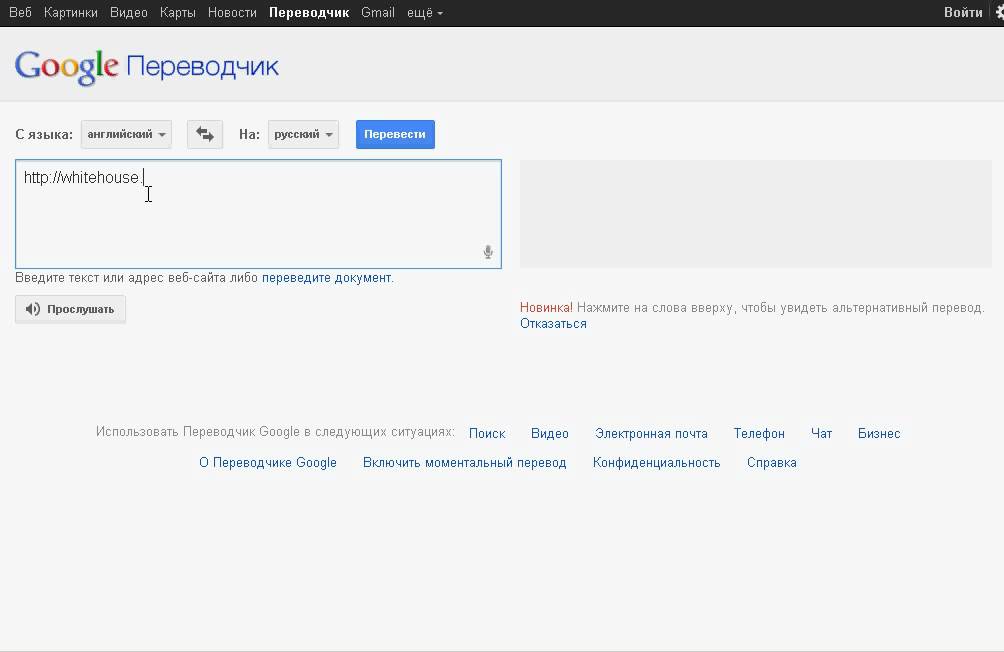Screen dimensions: 1004x652
Task: Click the Отказаться link
Action: pos(553,324)
